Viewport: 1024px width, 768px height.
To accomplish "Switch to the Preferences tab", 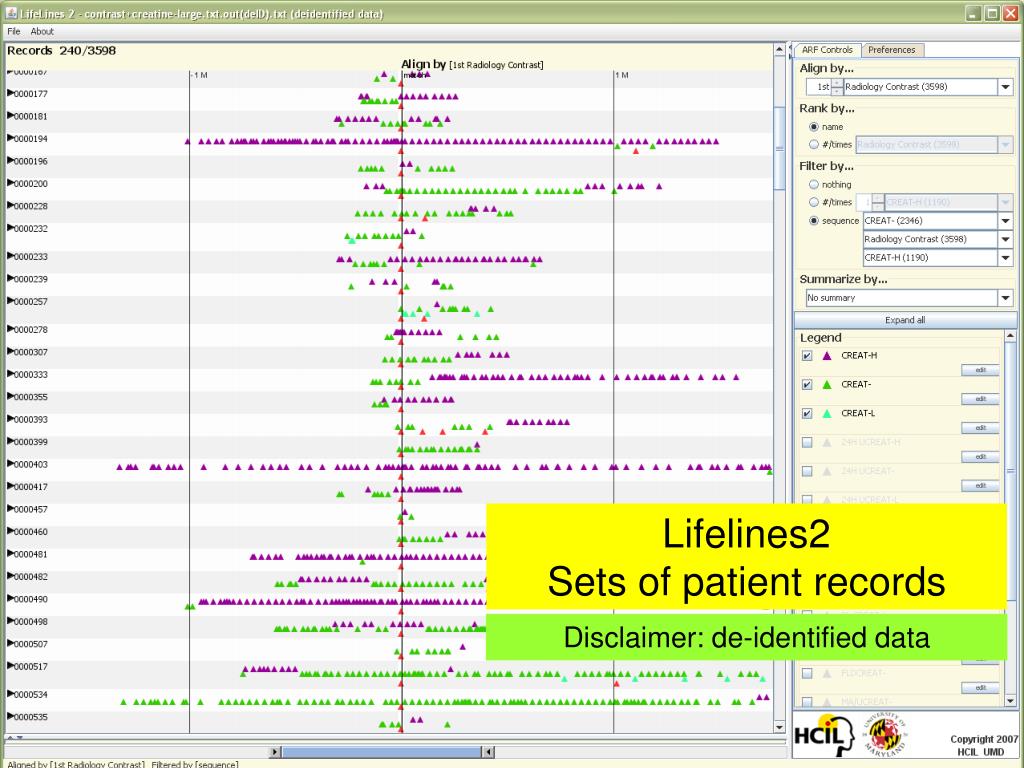I will click(891, 50).
